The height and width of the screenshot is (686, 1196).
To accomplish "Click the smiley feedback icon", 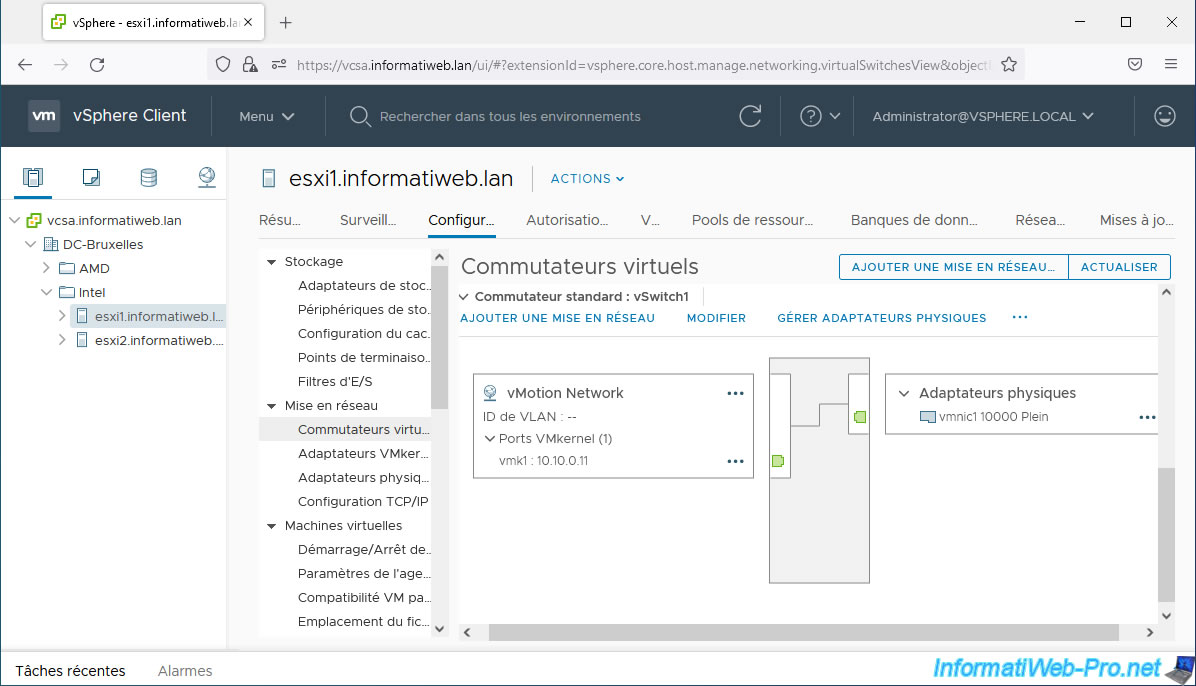I will click(x=1164, y=116).
